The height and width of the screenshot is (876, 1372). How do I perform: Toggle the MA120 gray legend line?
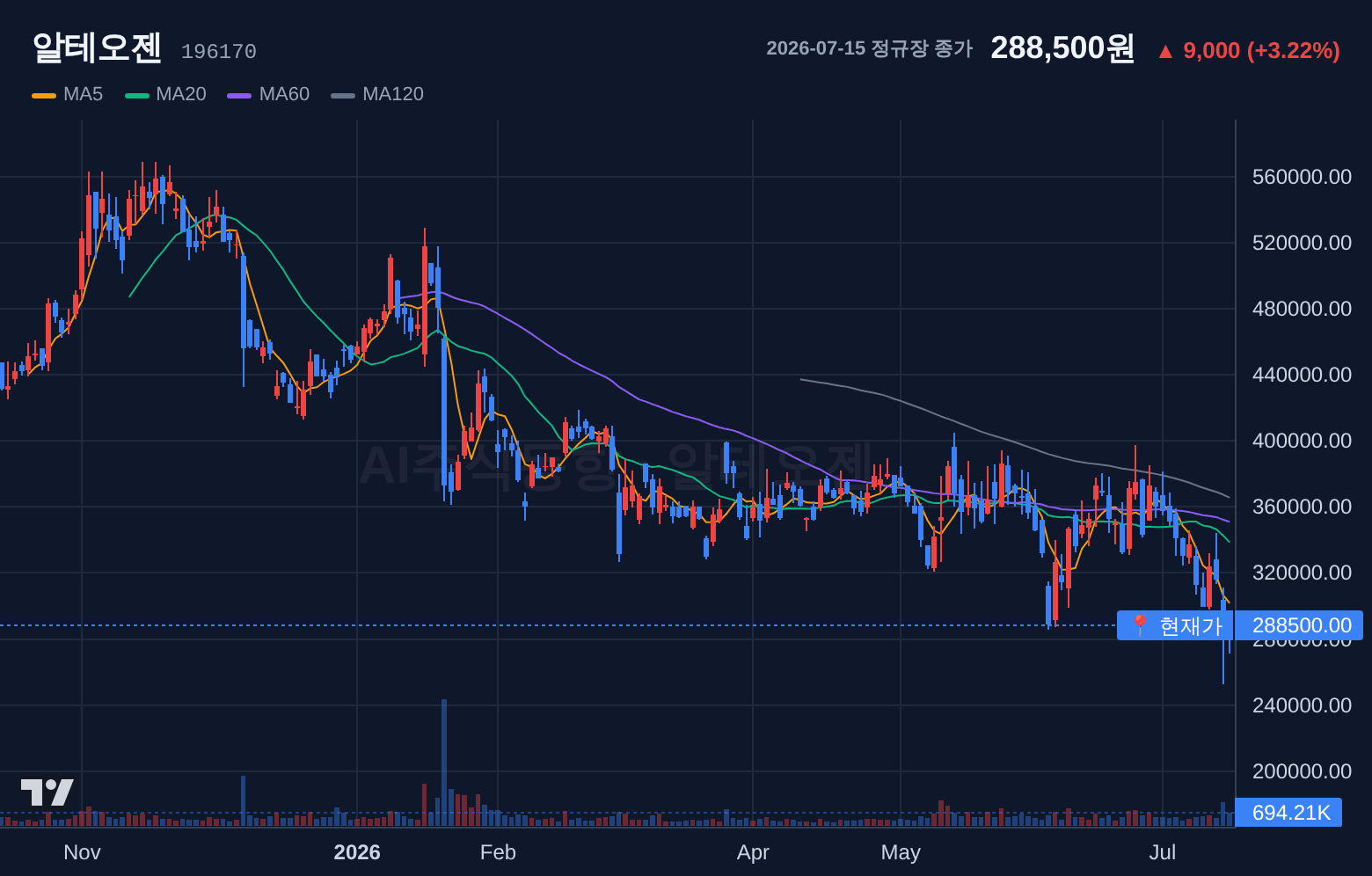click(343, 95)
